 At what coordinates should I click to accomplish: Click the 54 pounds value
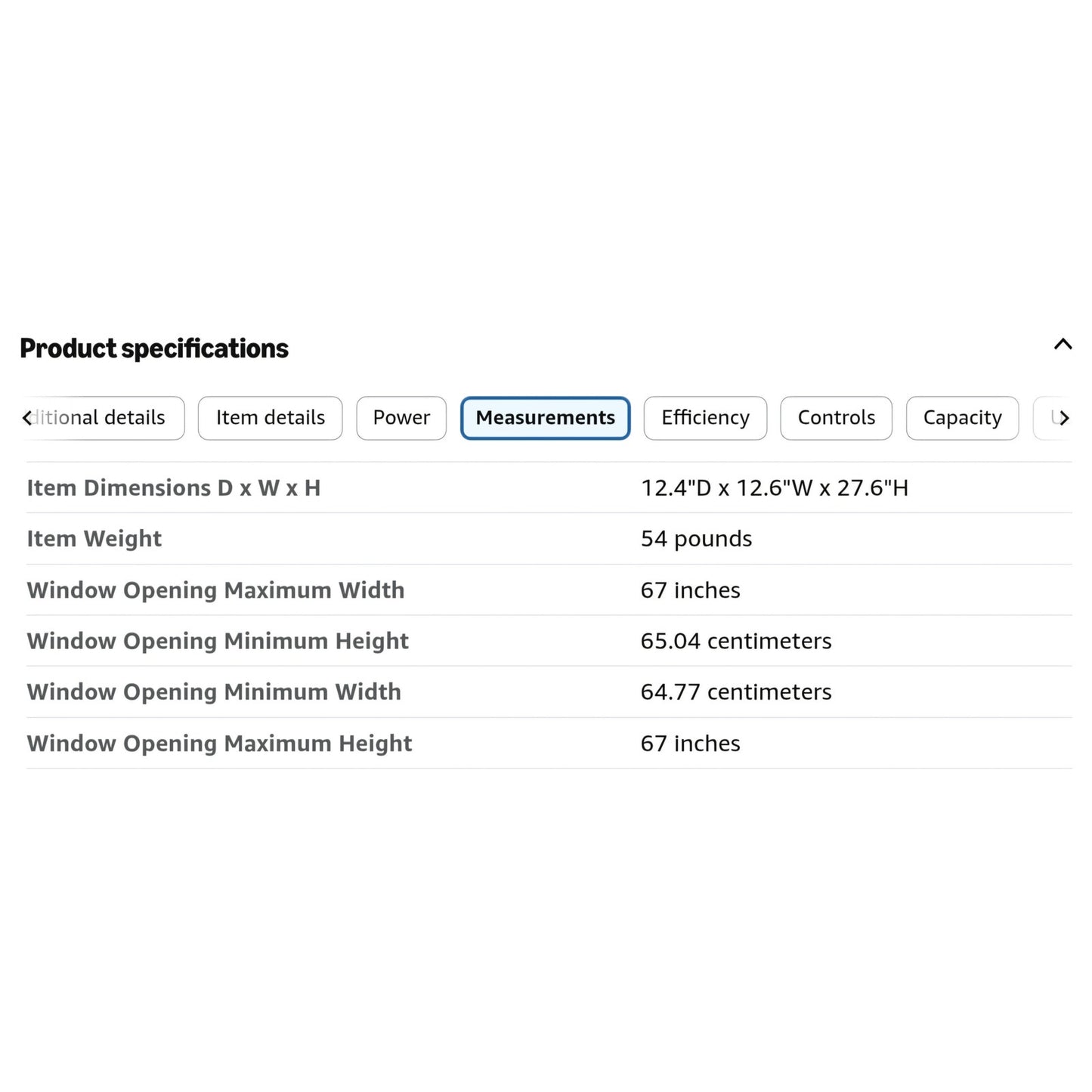coord(696,539)
